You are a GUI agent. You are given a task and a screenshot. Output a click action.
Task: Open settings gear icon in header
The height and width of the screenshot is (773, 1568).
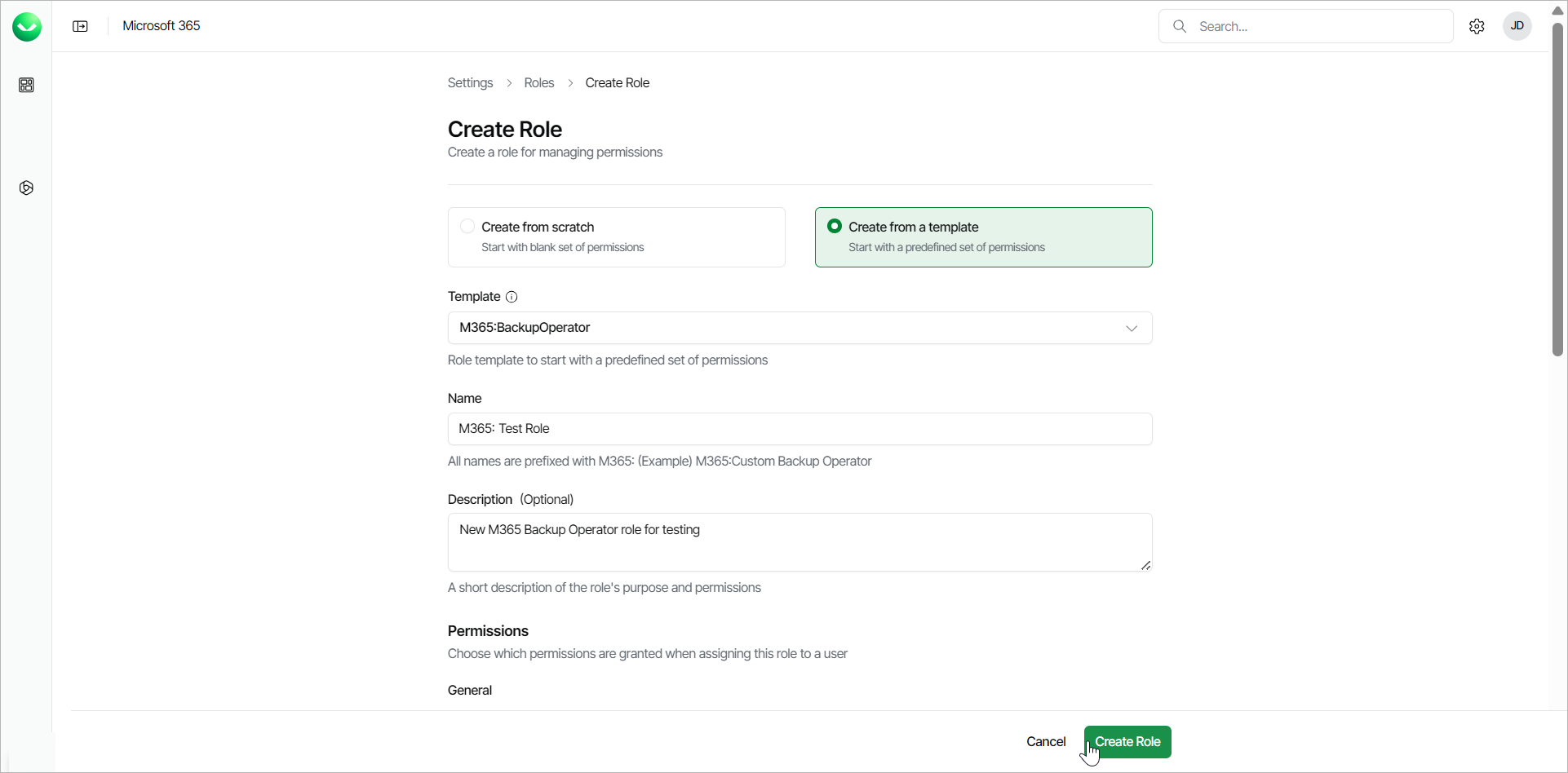1477,26
